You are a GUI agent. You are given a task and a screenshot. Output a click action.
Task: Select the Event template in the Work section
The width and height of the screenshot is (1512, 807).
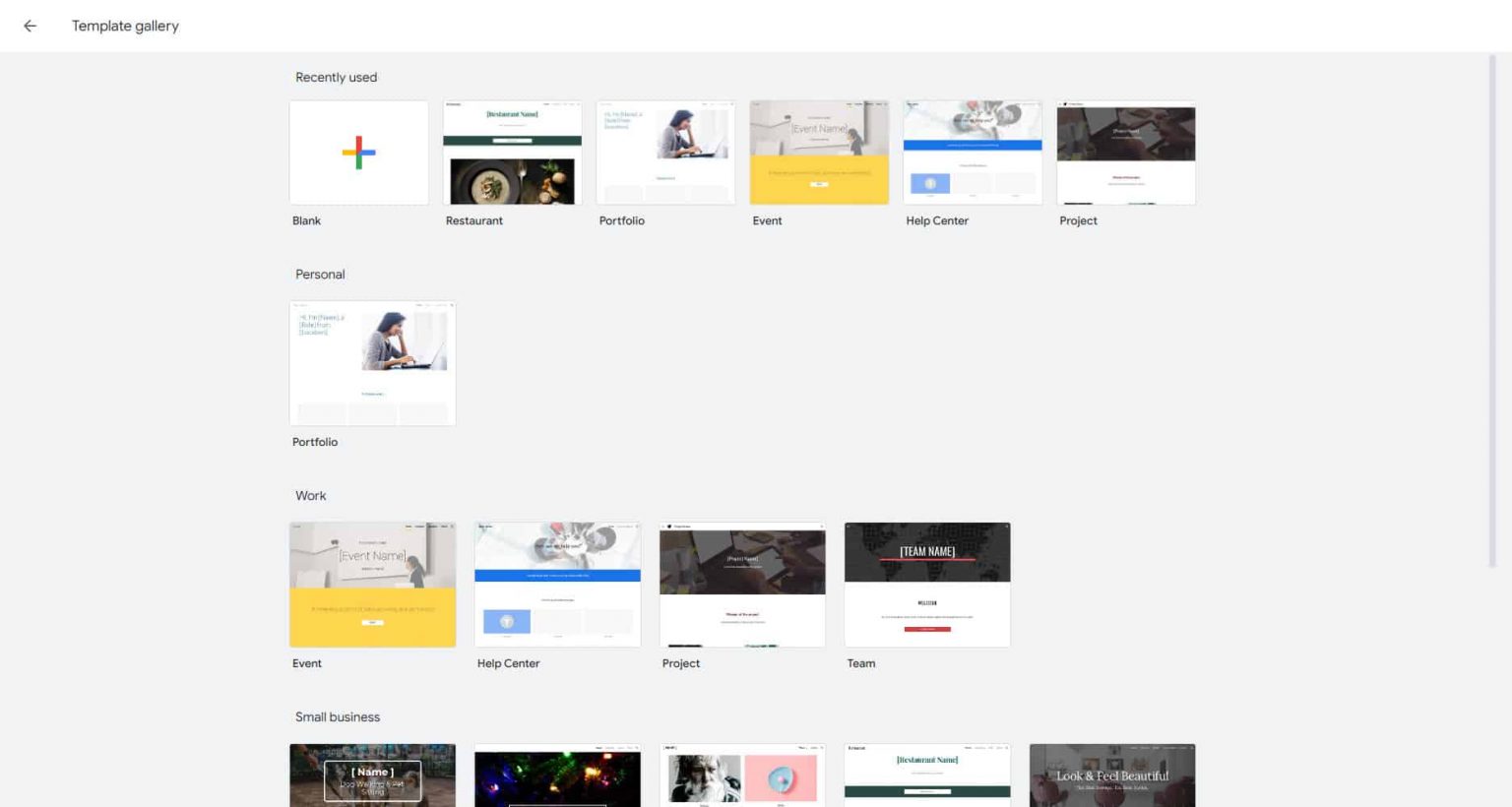click(x=372, y=584)
